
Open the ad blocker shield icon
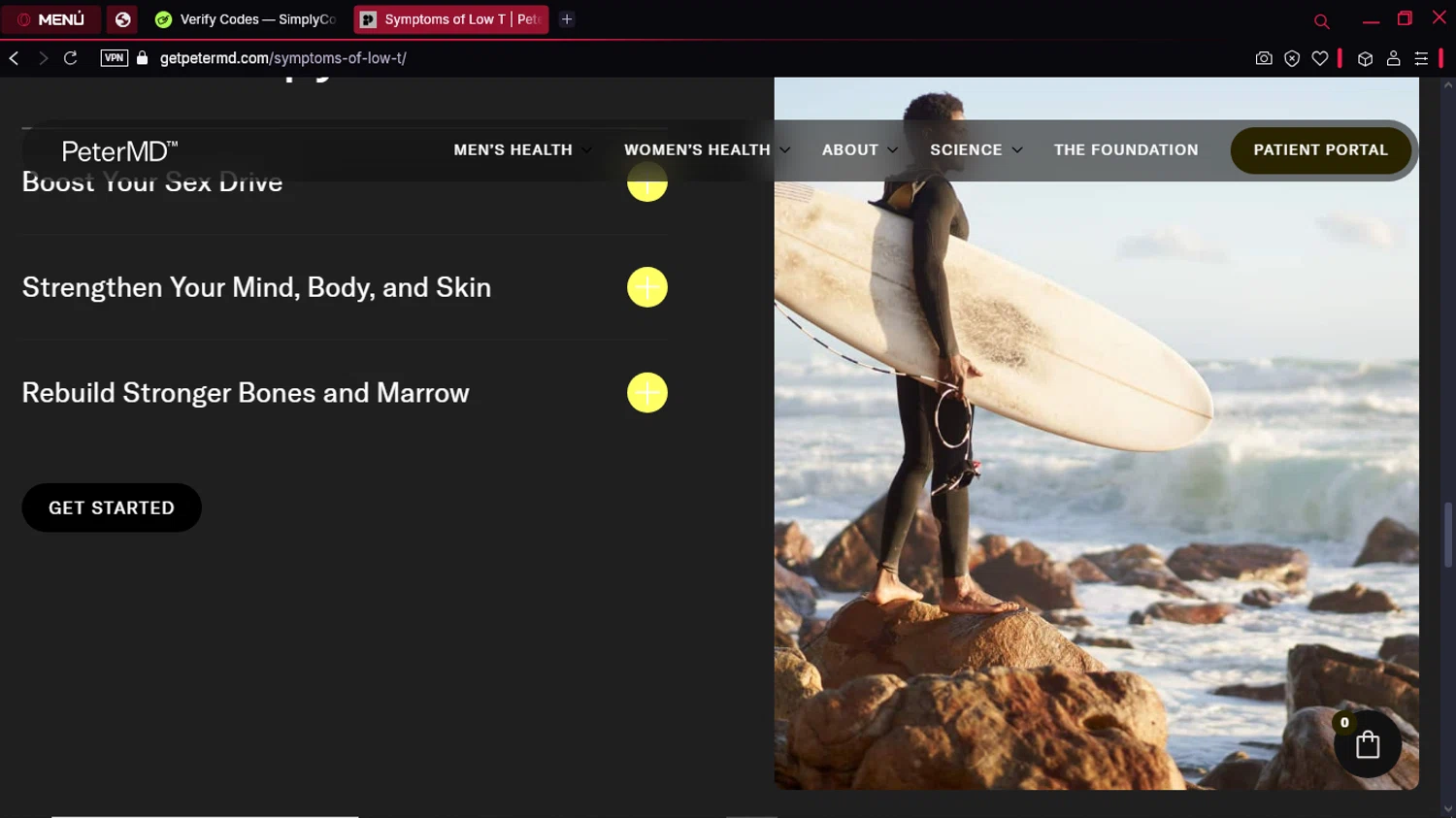[1292, 58]
